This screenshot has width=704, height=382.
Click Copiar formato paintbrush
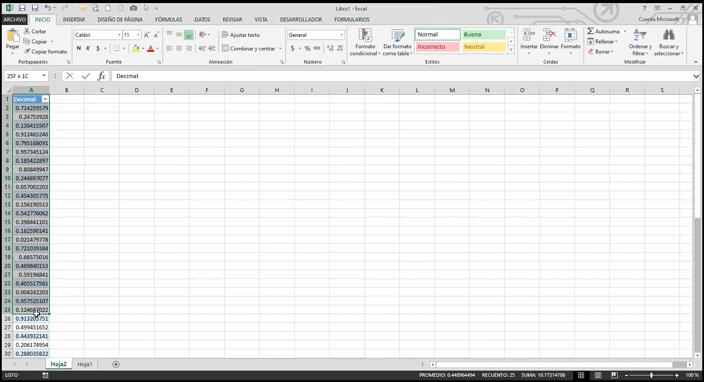[45, 52]
